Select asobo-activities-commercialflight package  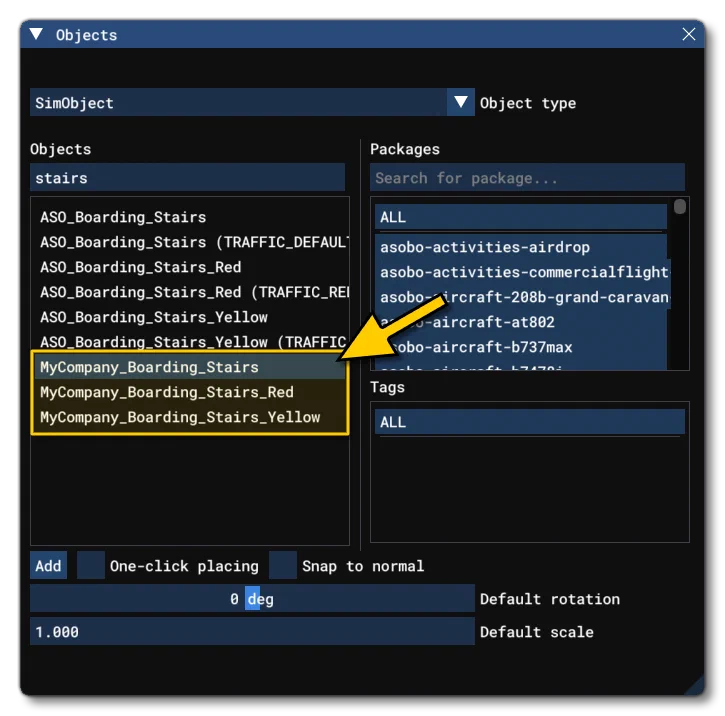click(522, 272)
